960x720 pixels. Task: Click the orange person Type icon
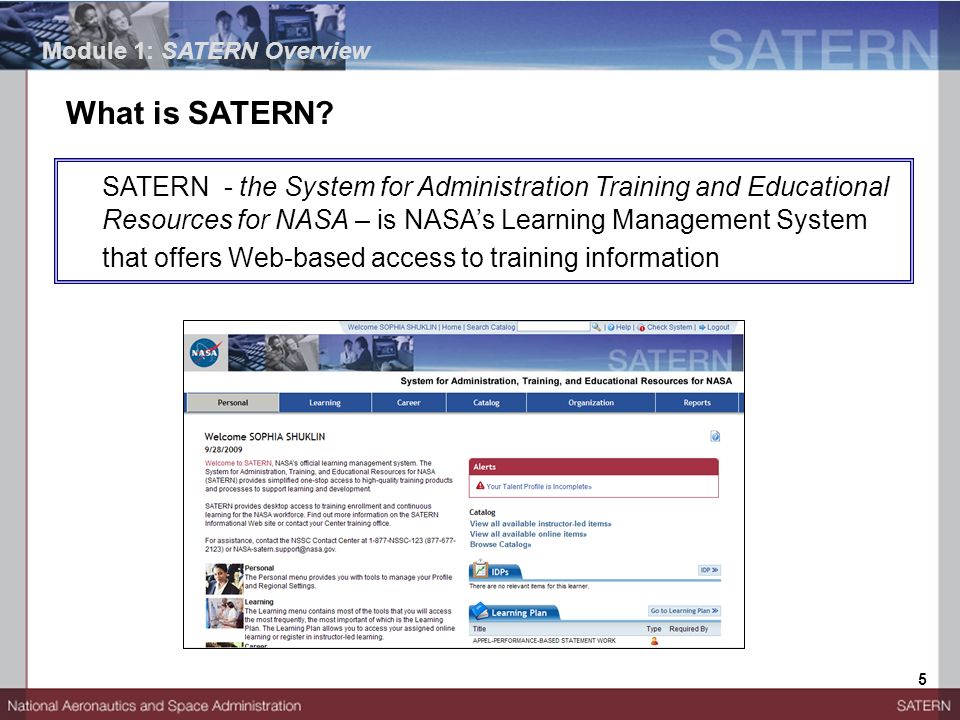tap(654, 640)
